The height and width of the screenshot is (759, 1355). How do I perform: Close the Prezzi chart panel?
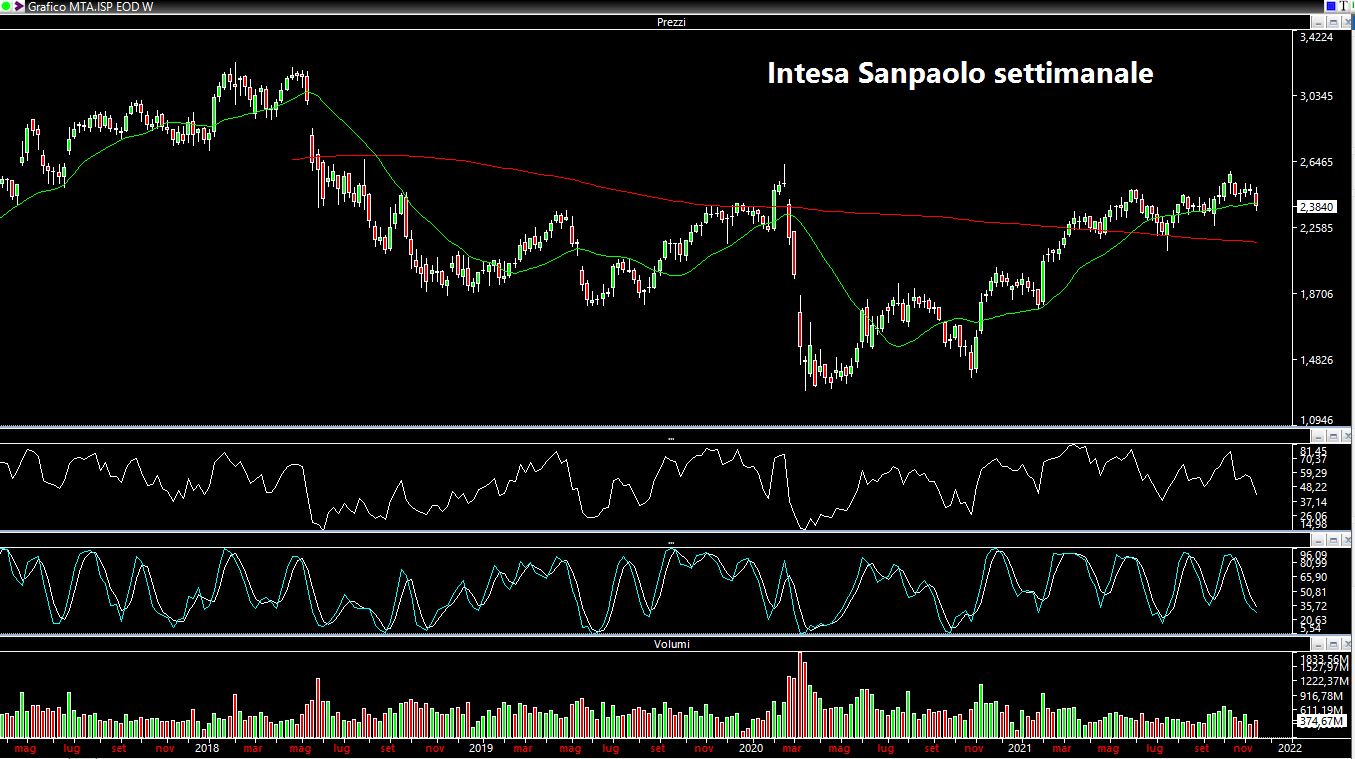pos(1345,22)
